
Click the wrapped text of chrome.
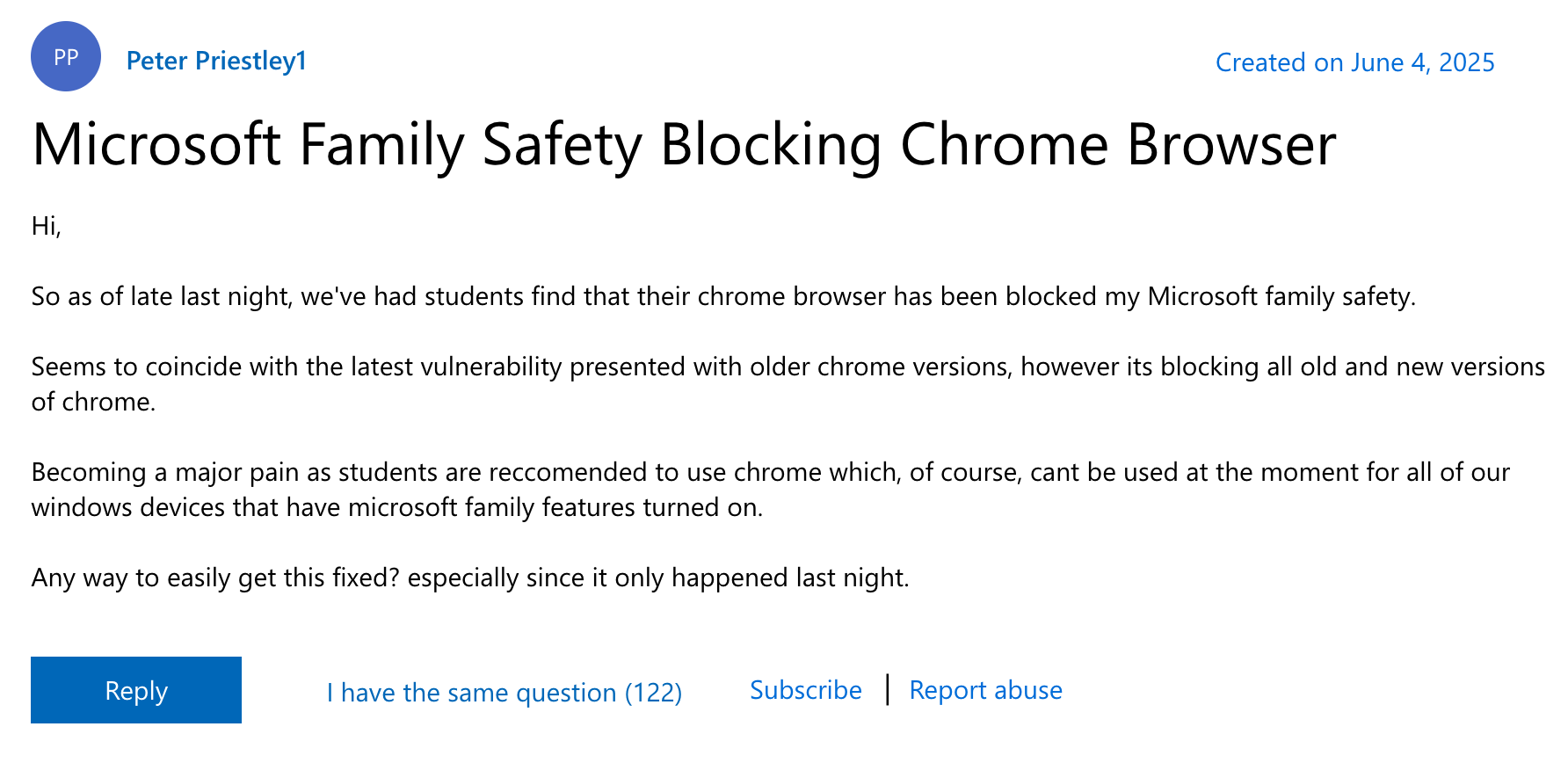click(x=93, y=402)
